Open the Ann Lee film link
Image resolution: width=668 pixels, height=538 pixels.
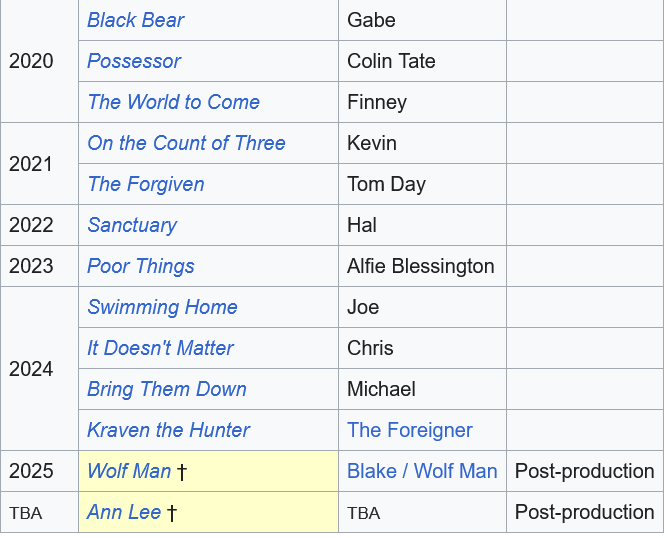[x=124, y=512]
